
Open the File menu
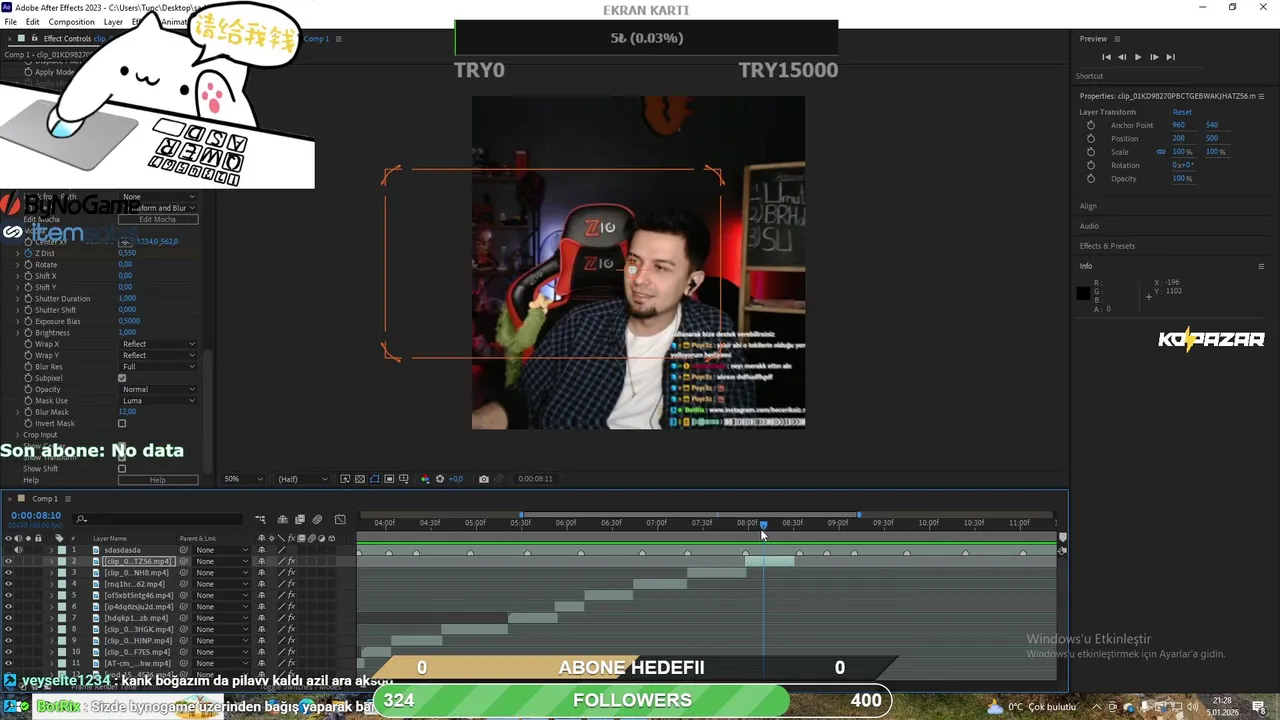pos(11,22)
